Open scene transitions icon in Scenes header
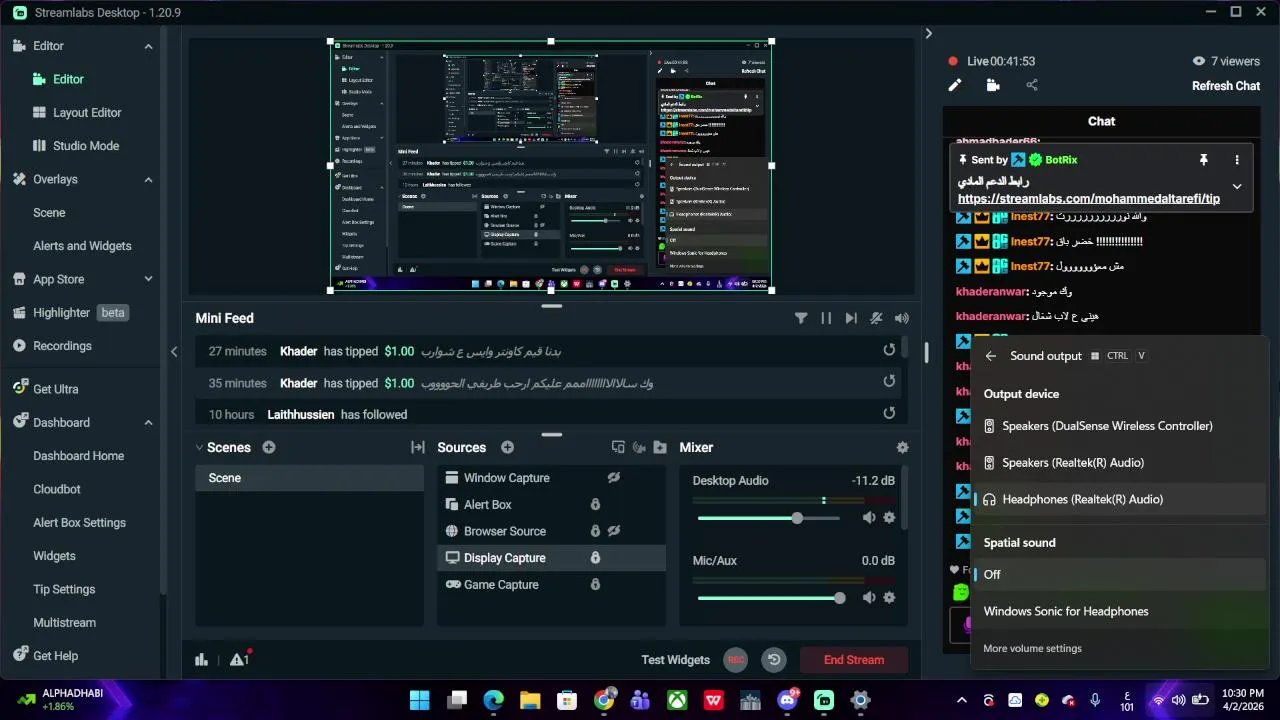 (x=418, y=448)
